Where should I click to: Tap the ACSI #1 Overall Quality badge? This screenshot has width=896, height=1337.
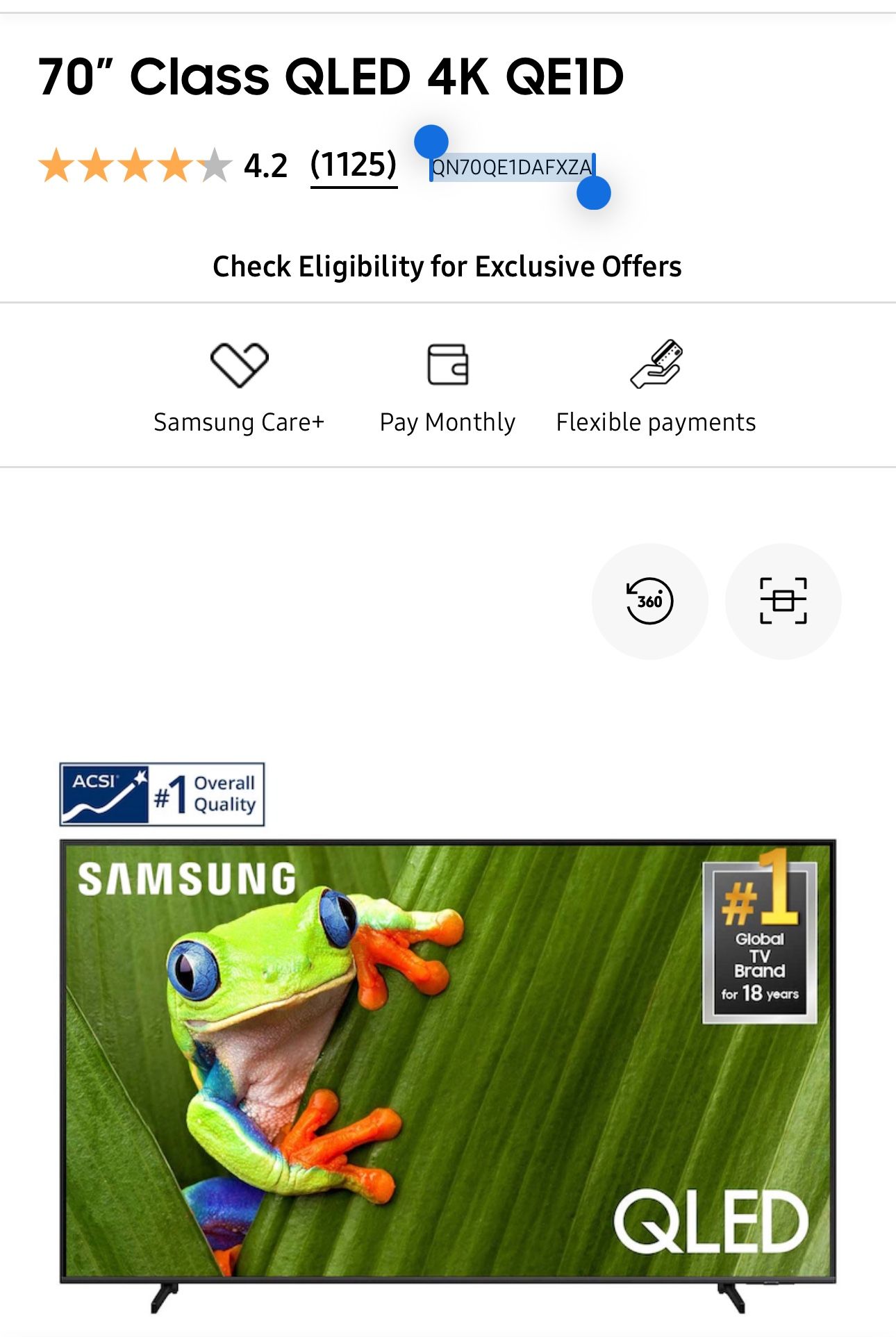[x=162, y=795]
